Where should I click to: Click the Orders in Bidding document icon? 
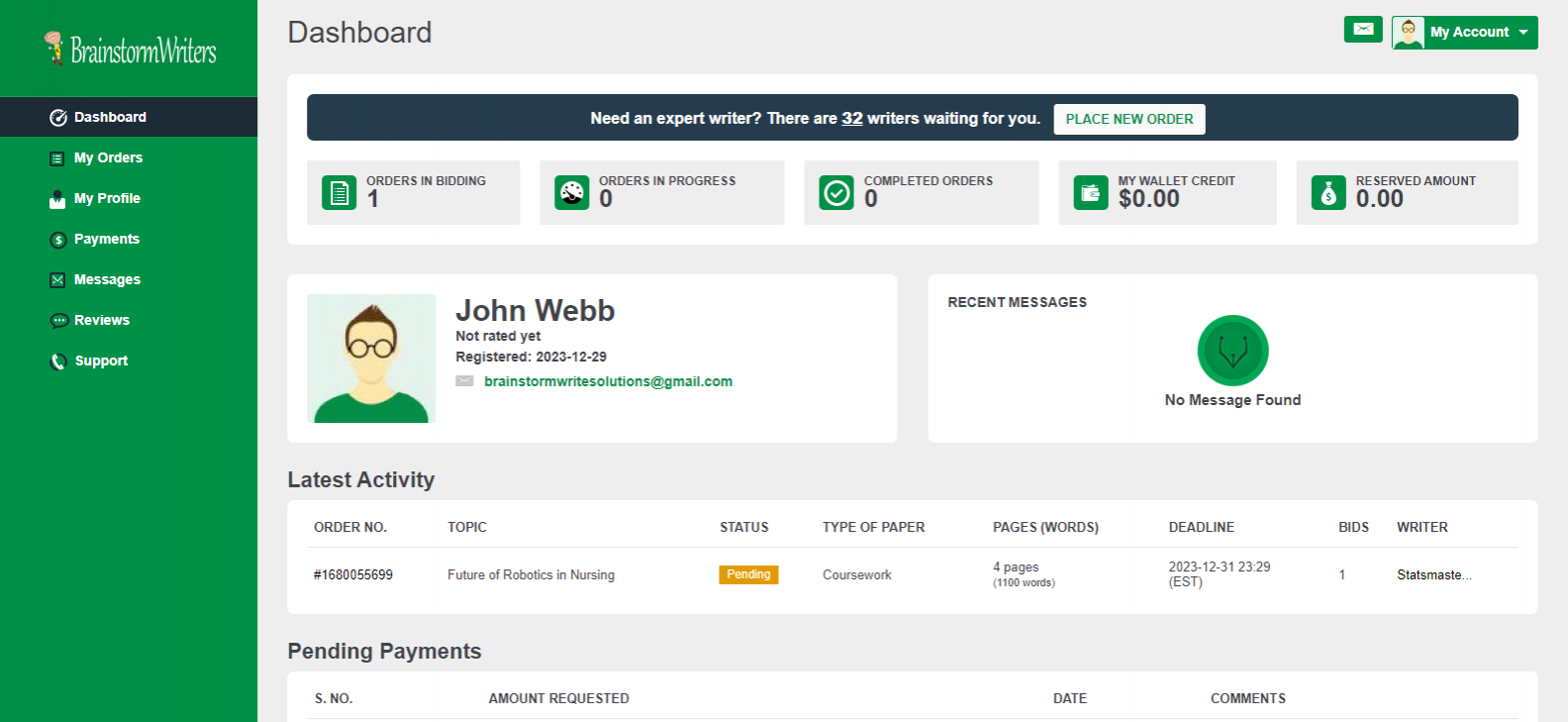(x=340, y=192)
